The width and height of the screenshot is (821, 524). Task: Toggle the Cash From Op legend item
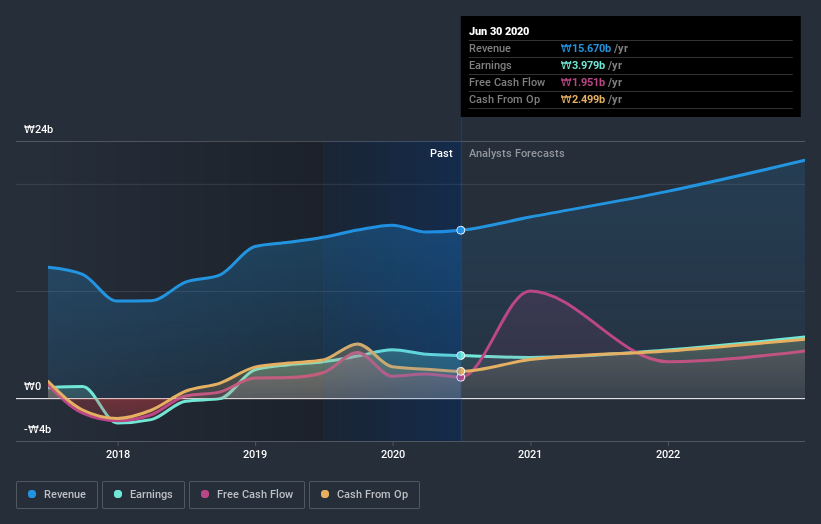pos(364,495)
